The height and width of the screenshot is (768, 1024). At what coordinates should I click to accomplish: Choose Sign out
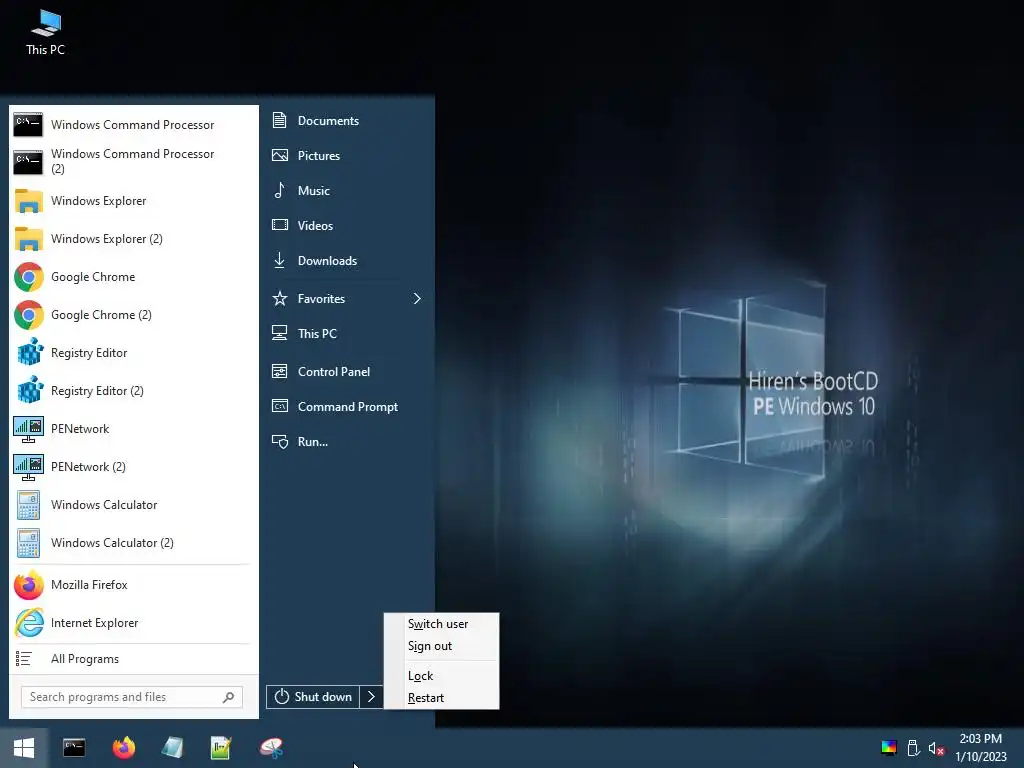pyautogui.click(x=441, y=646)
